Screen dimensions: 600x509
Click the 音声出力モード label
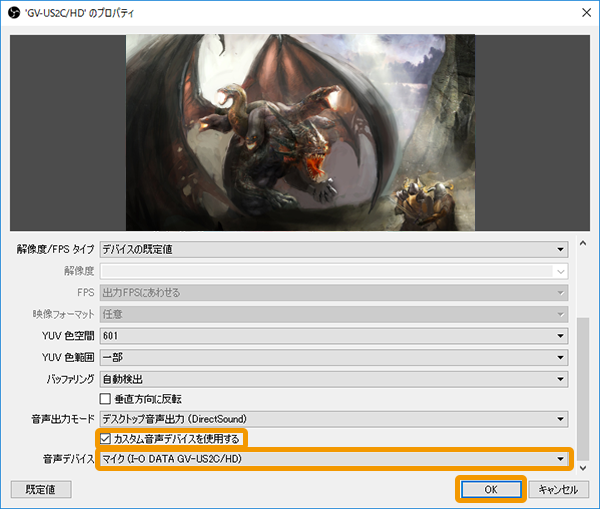pyautogui.click(x=63, y=419)
